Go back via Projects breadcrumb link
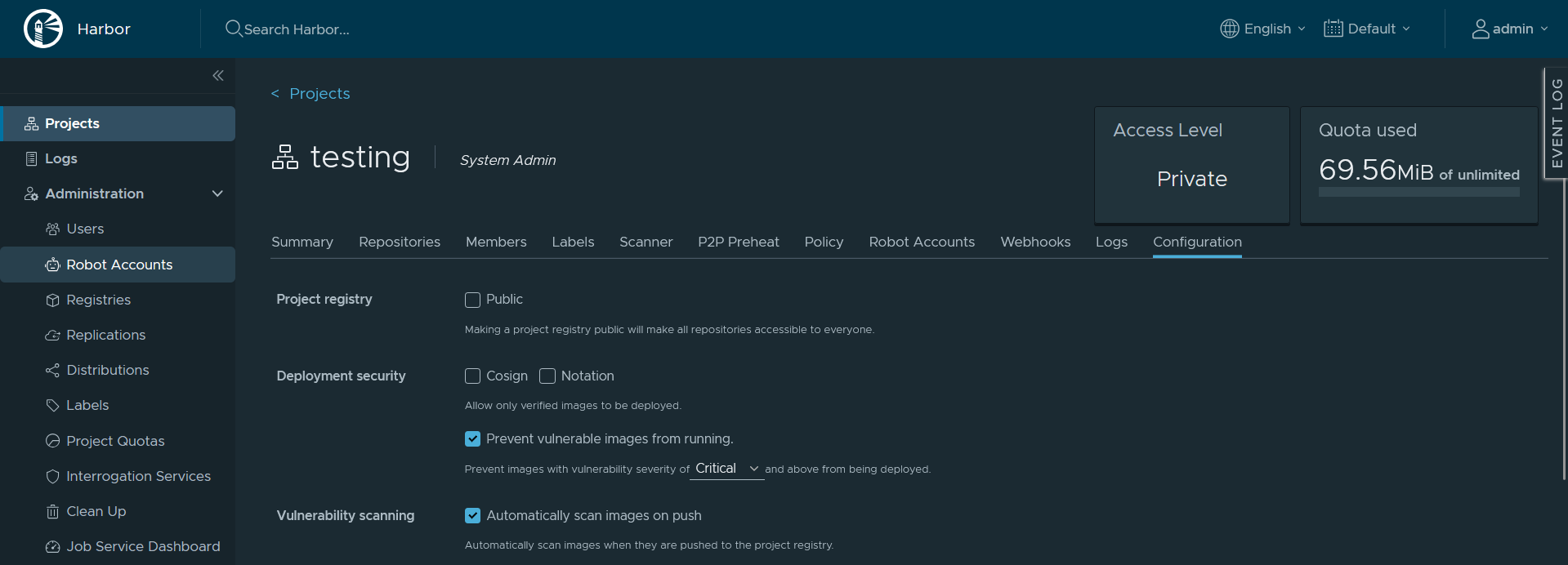1568x565 pixels. pos(319,94)
